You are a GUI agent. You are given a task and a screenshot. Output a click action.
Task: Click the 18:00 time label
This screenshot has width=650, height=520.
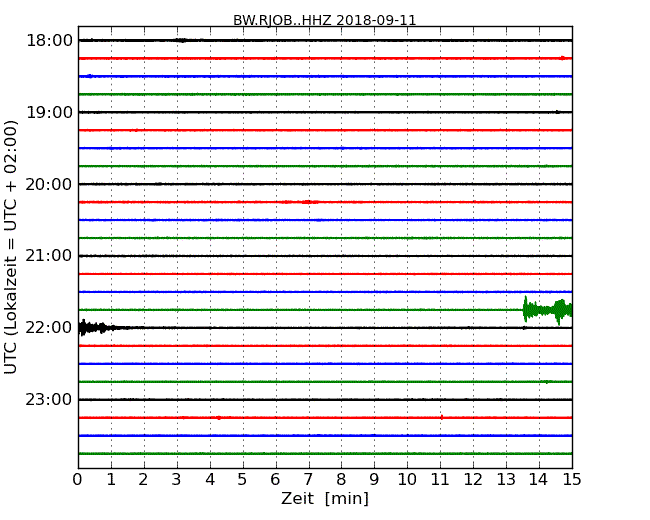click(x=49, y=41)
